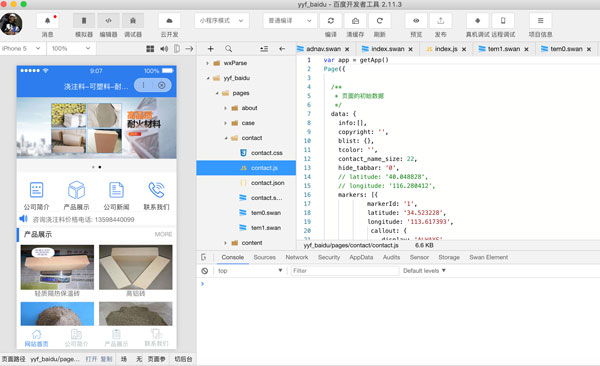Switch to the index.js tab
The width and height of the screenshot is (600, 366).
point(446,49)
